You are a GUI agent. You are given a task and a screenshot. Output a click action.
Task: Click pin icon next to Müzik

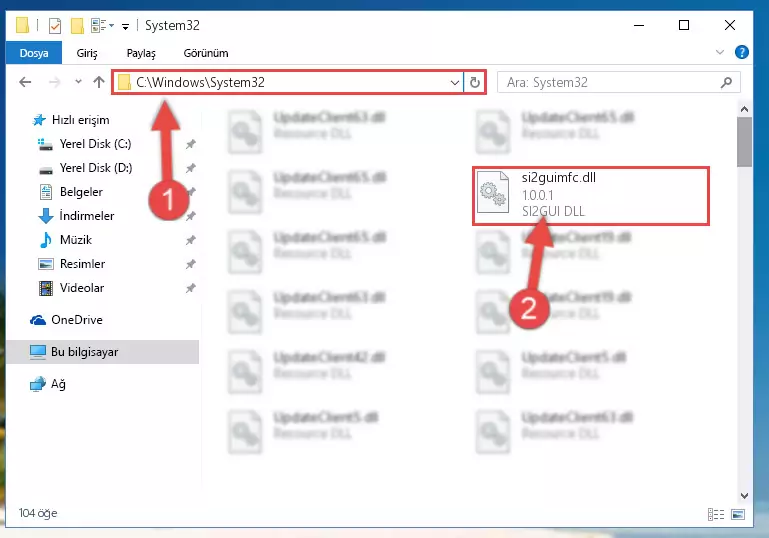pos(190,240)
